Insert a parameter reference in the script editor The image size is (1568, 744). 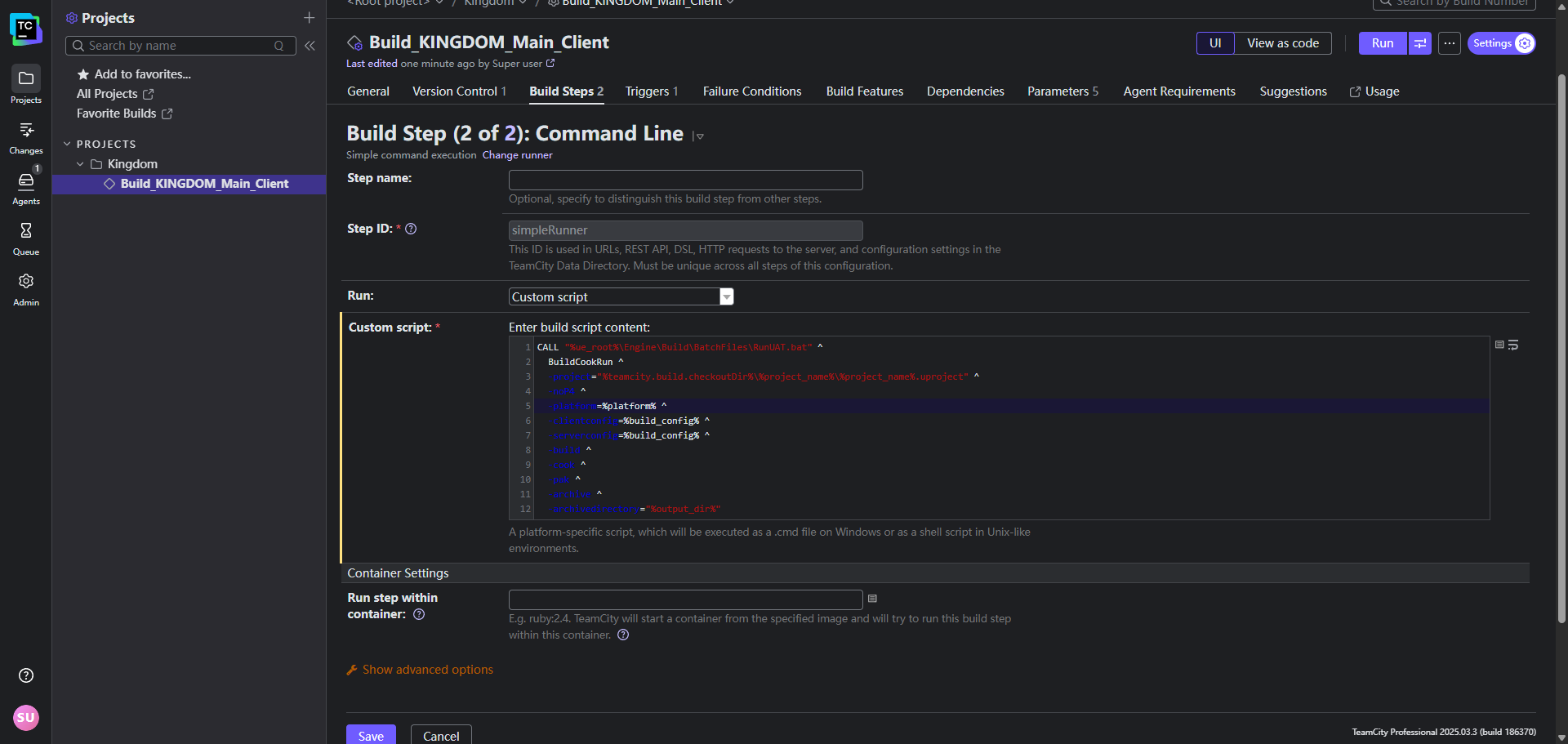[x=1499, y=345]
